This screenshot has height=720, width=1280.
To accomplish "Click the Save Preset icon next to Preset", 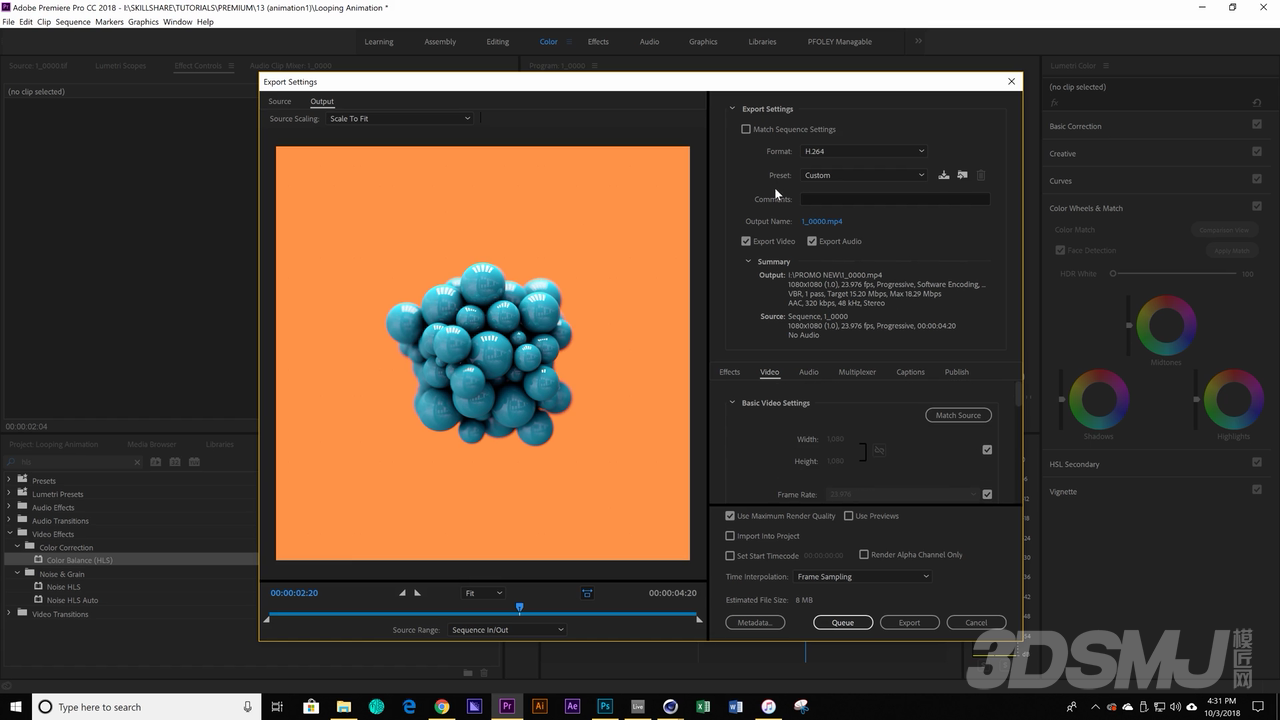I will 944,175.
